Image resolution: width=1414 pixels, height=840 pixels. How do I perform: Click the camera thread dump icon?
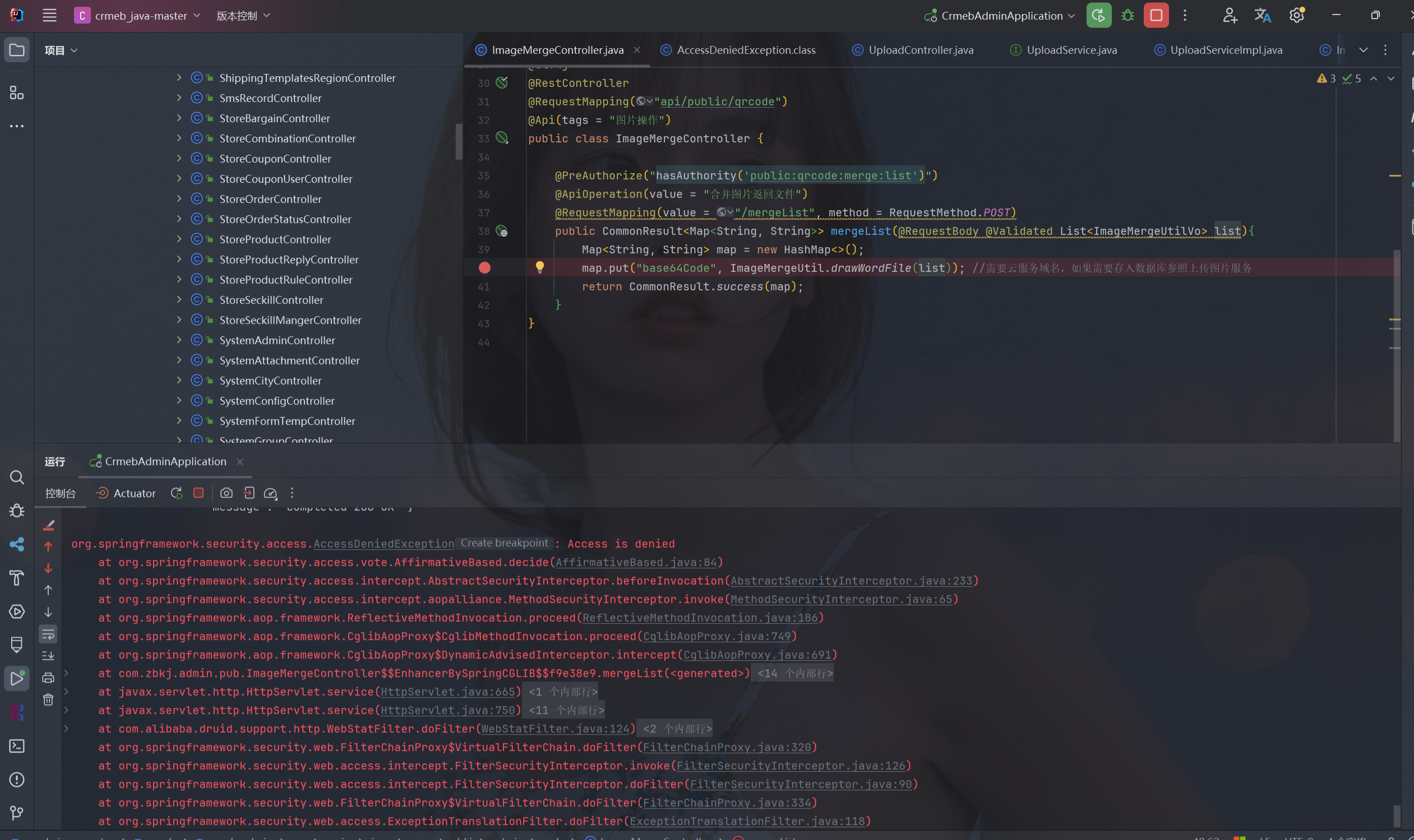point(226,493)
